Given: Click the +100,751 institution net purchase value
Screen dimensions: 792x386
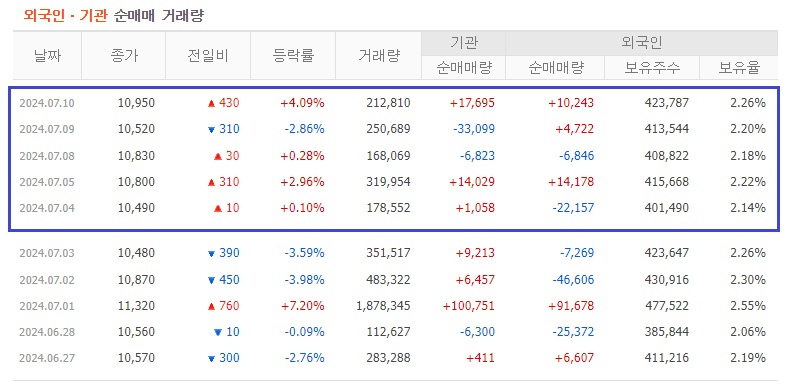Looking at the screenshot, I should pos(468,306).
